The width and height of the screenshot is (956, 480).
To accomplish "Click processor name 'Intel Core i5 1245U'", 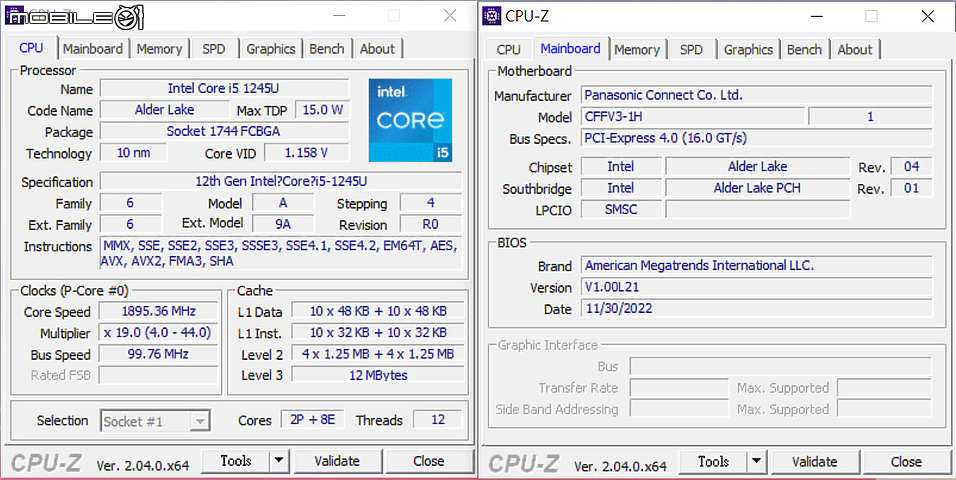I will (x=224, y=88).
